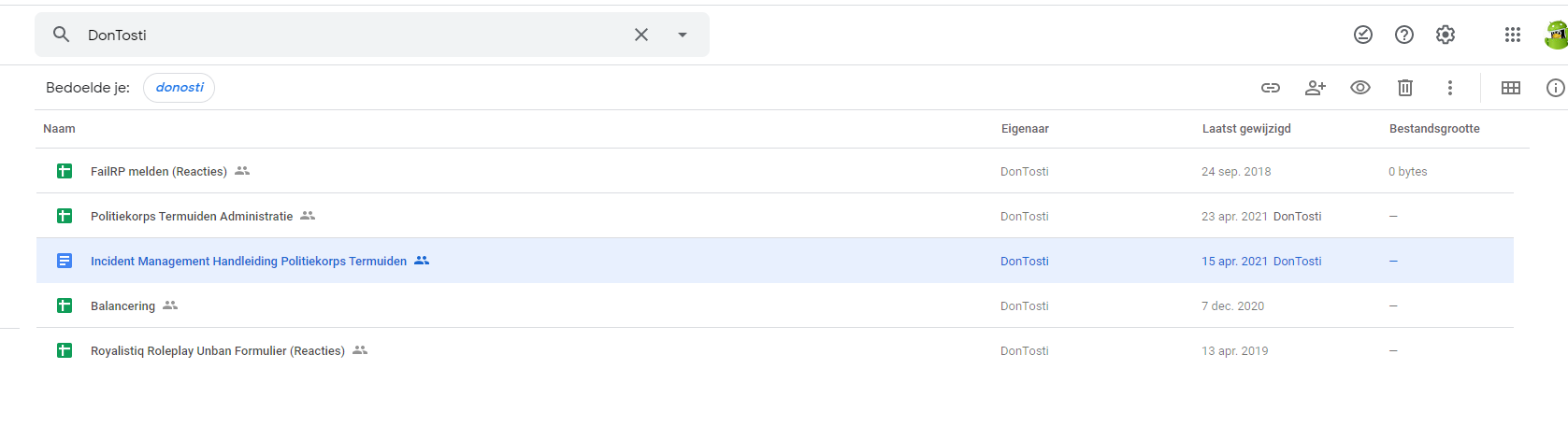This screenshot has width=1568, height=440.
Task: Switch to grid layout view
Action: coord(1510,88)
